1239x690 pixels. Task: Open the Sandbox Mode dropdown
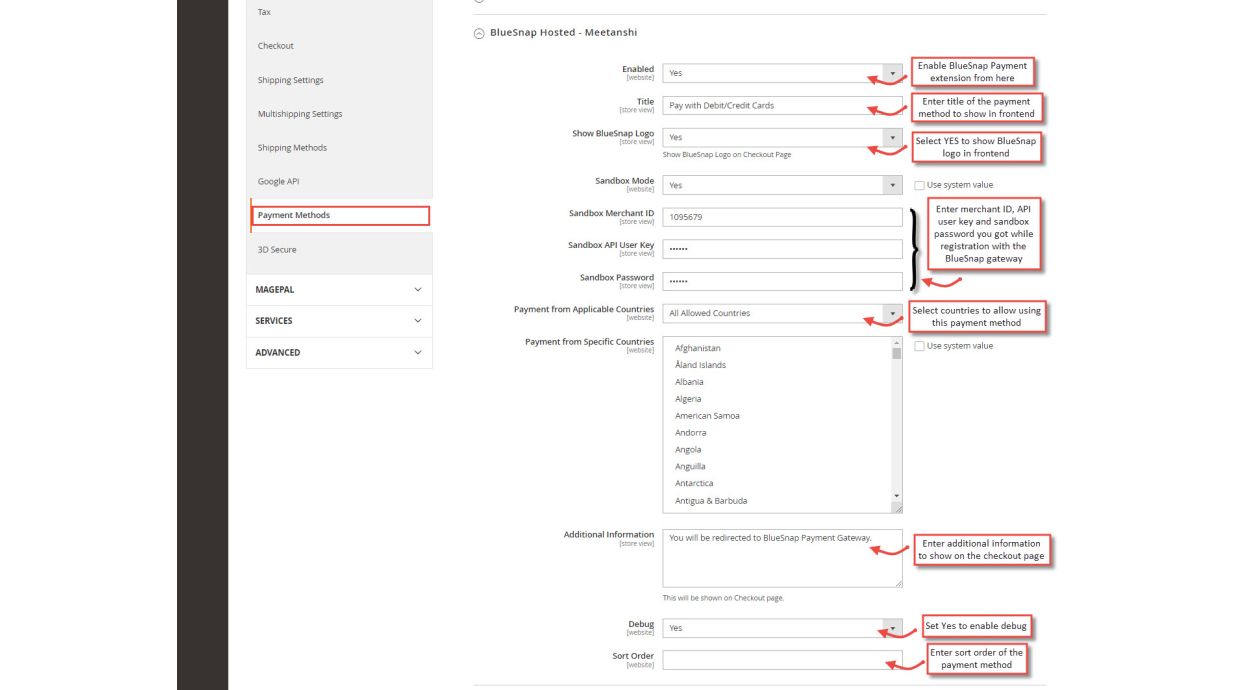(782, 185)
